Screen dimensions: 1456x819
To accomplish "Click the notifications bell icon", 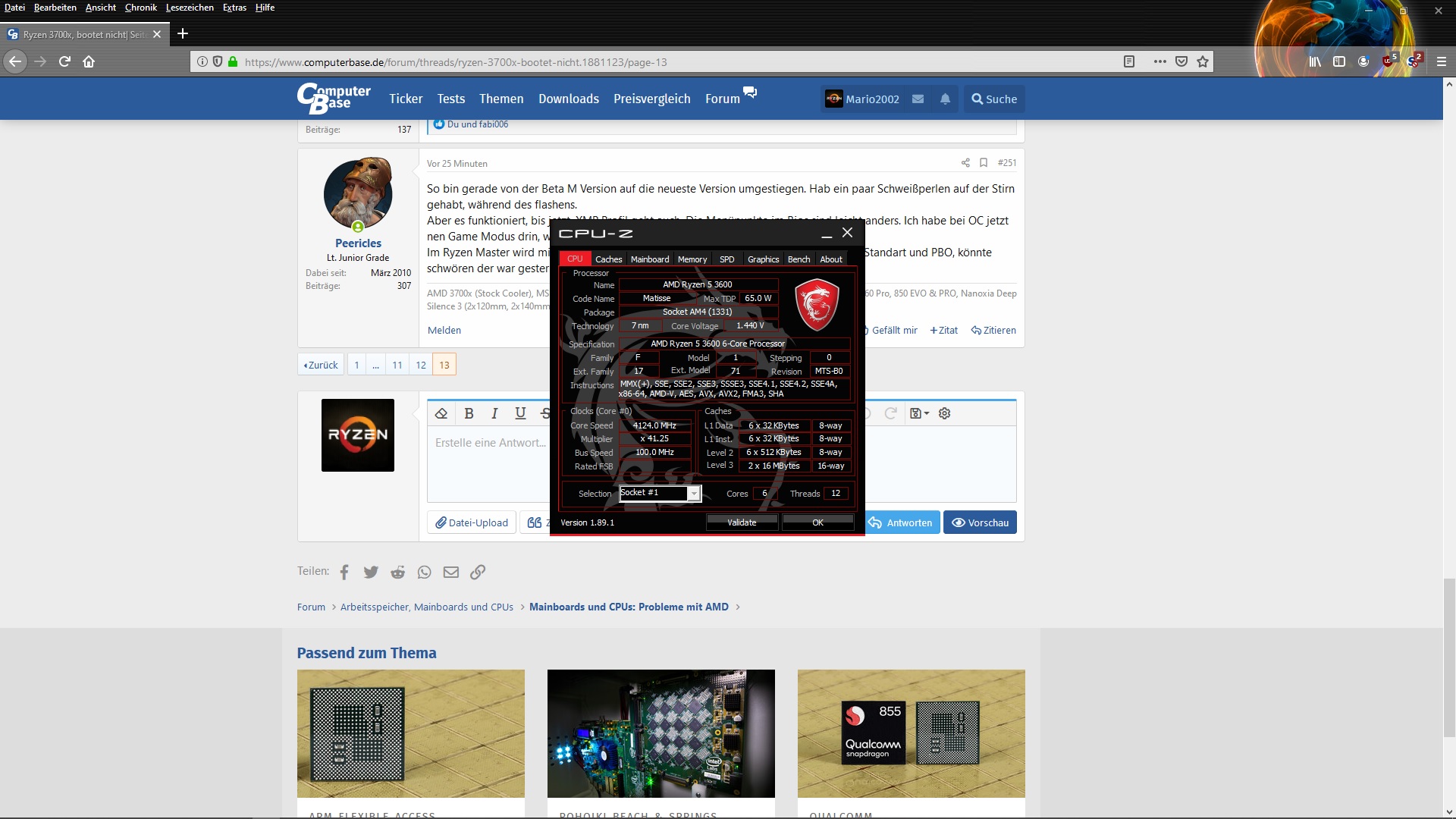I will click(x=945, y=99).
